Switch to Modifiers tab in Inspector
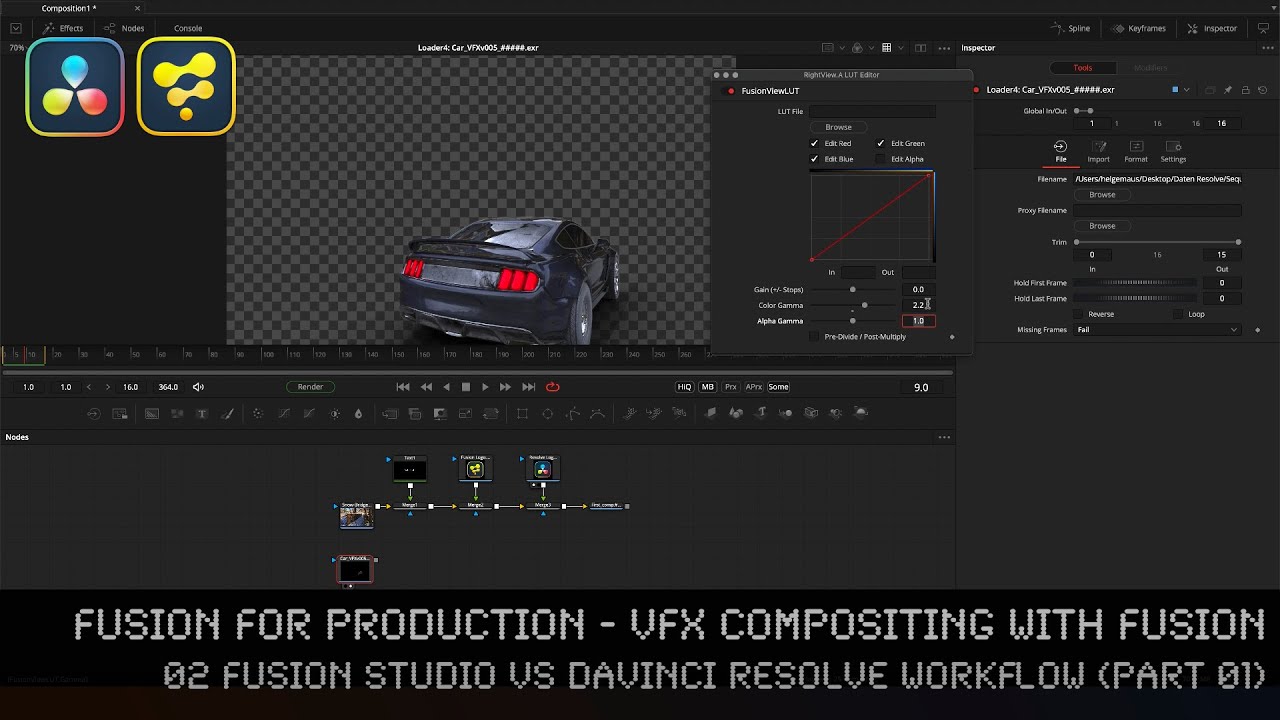 point(1151,68)
